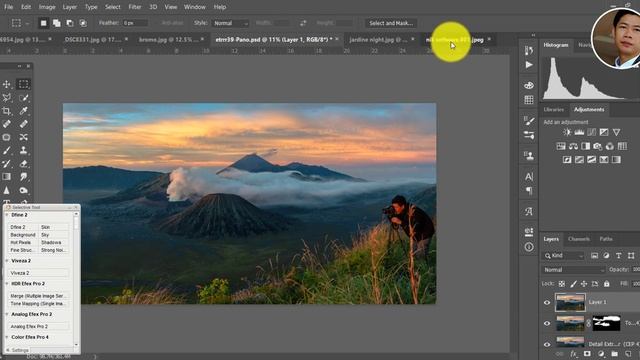Toggle lock all padlock icon
Viewport: 640px width, 360px height.
tap(607, 284)
